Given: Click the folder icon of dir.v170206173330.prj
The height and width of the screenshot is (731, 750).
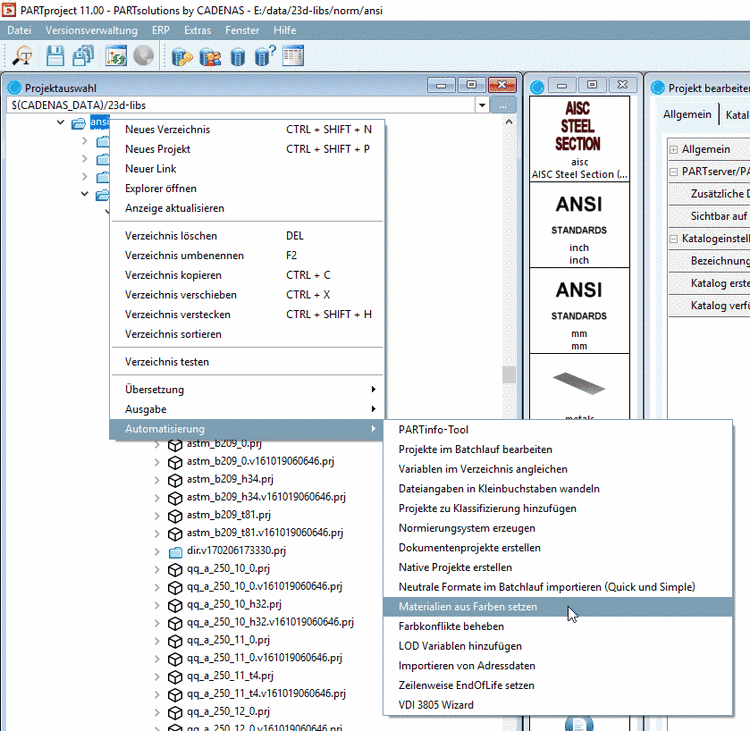Looking at the screenshot, I should 176,553.
